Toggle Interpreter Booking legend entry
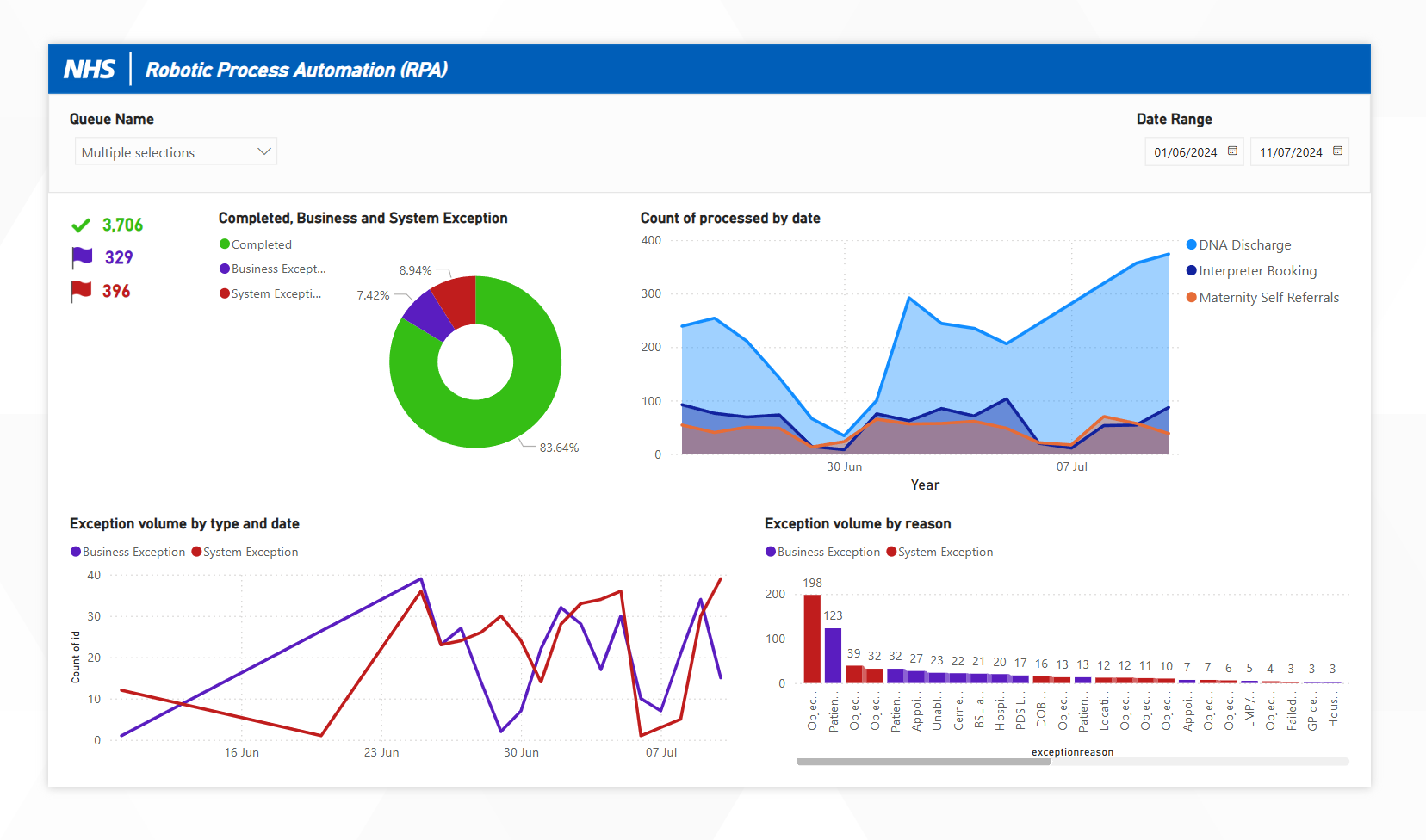 pyautogui.click(x=1252, y=271)
